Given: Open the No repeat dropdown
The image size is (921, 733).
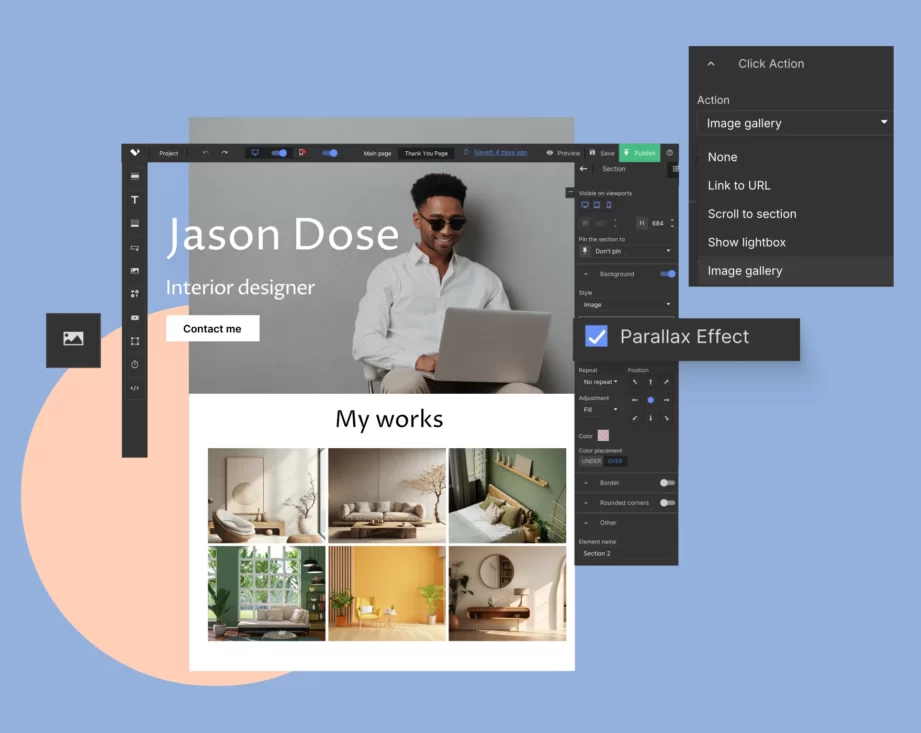Looking at the screenshot, I should pos(598,381).
